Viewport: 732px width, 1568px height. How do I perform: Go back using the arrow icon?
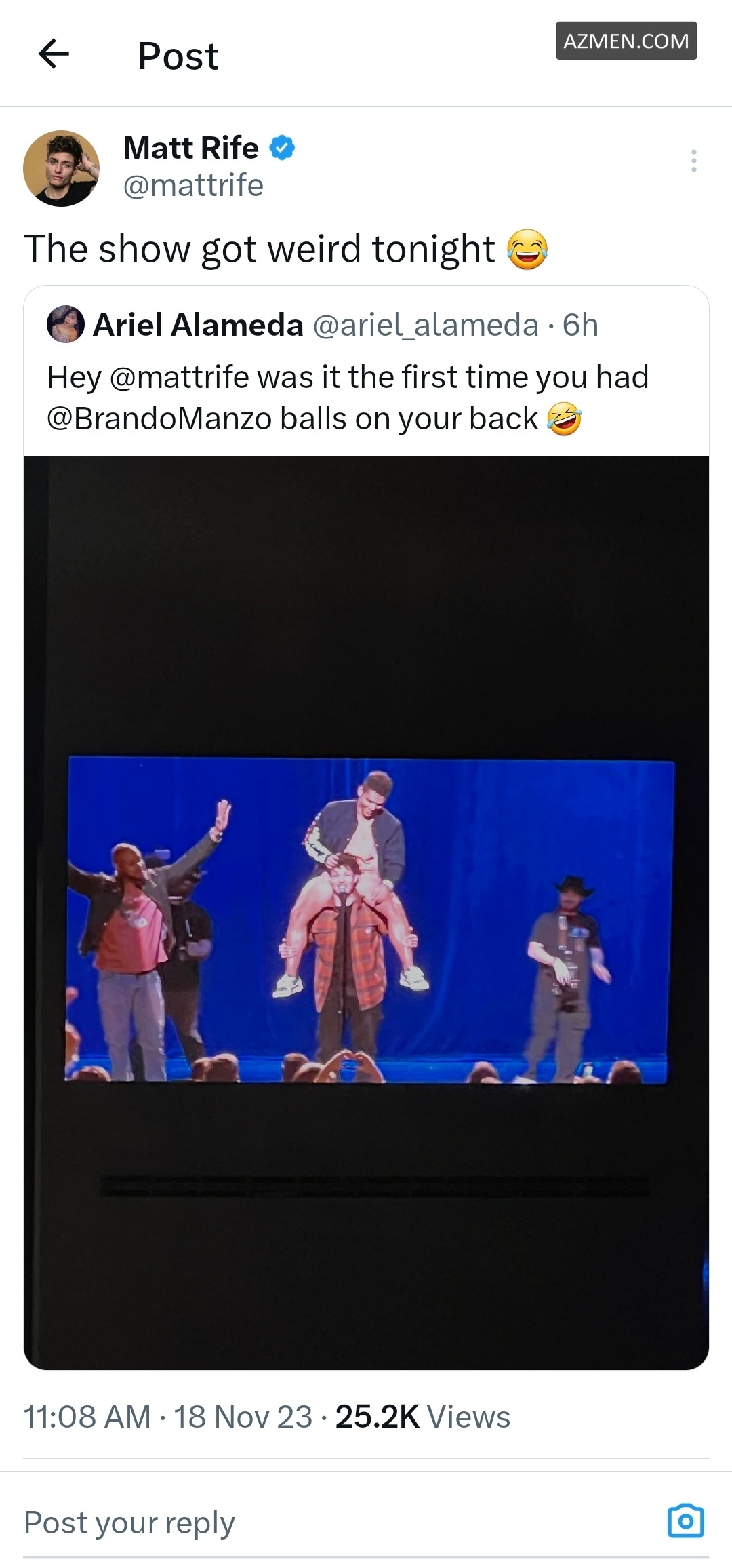[54, 54]
